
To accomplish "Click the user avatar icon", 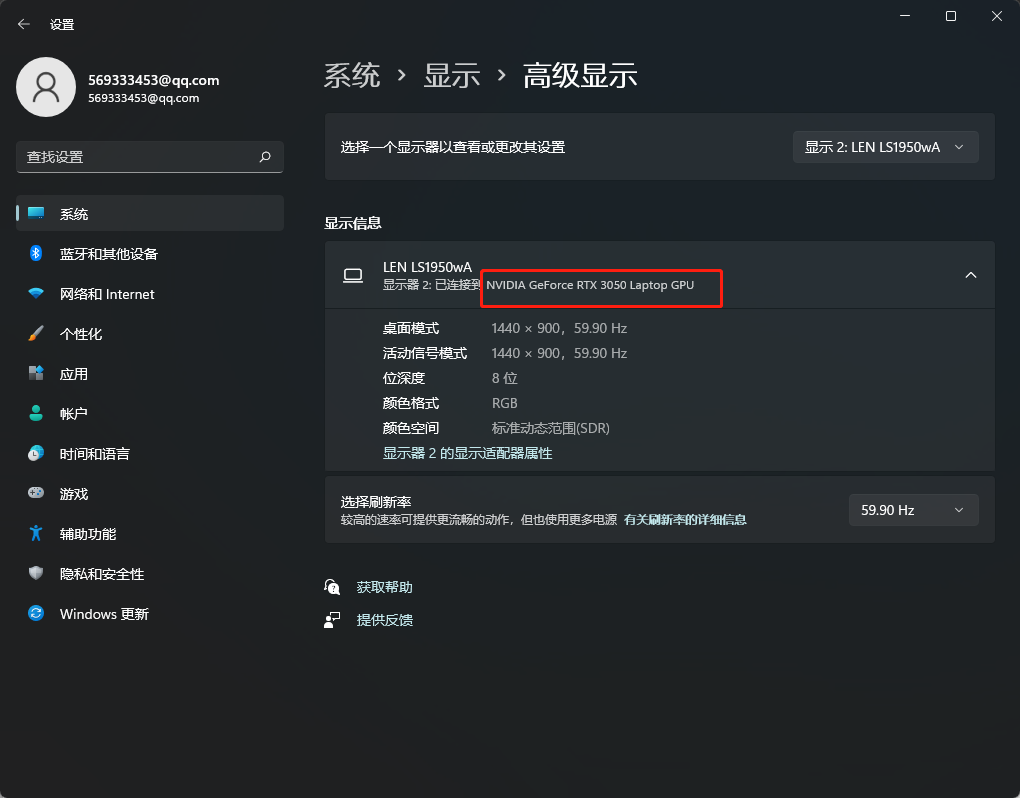I will [x=46, y=87].
